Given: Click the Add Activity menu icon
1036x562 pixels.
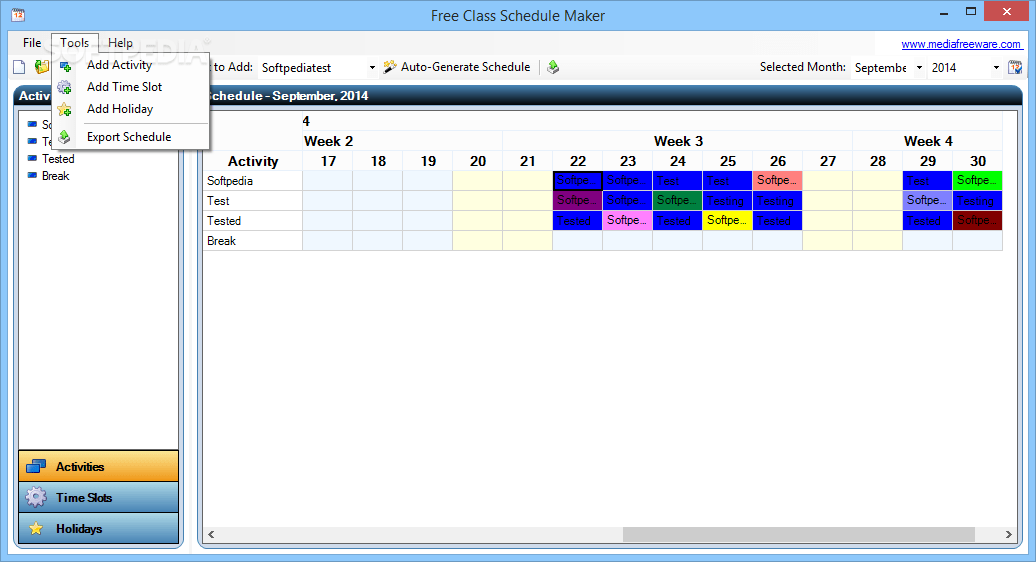Looking at the screenshot, I should pyautogui.click(x=65, y=65).
